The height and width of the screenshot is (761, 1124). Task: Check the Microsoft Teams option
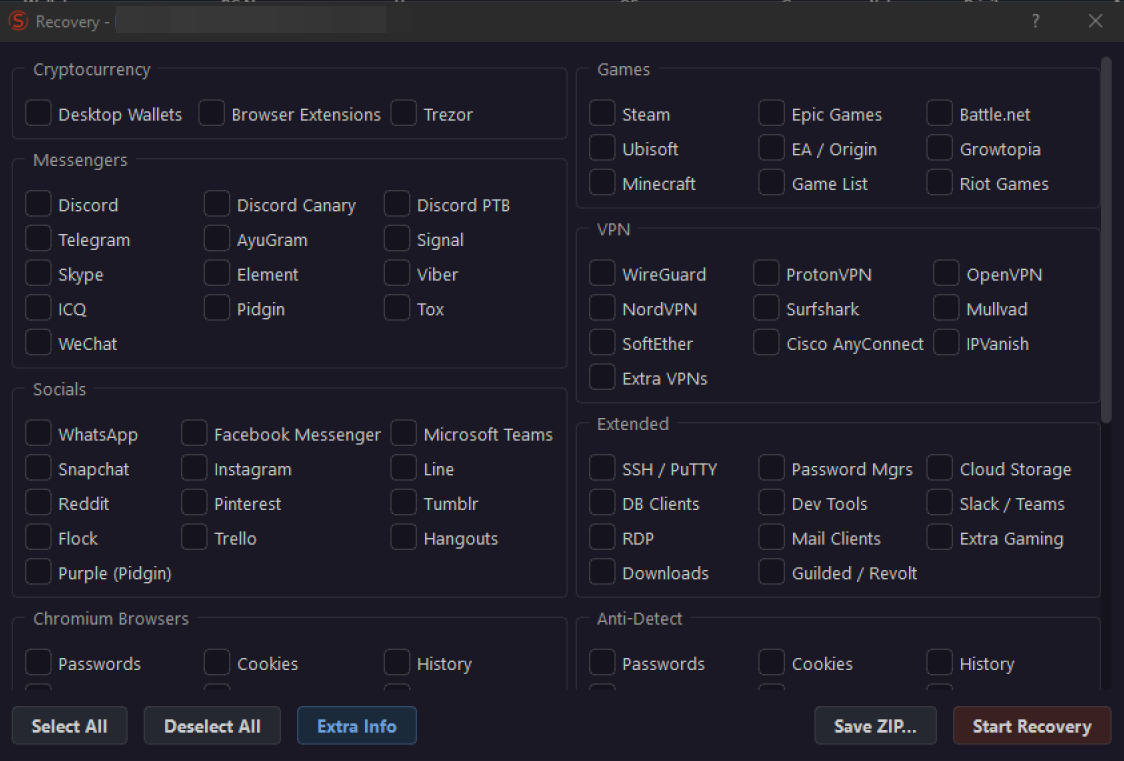pyautogui.click(x=404, y=433)
